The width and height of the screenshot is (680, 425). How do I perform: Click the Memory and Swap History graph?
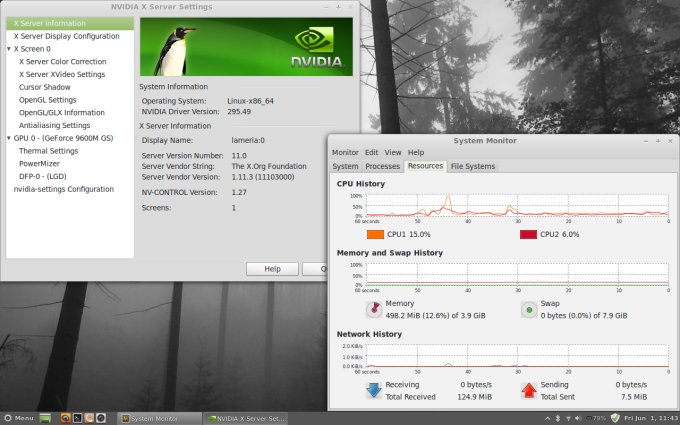(517, 275)
